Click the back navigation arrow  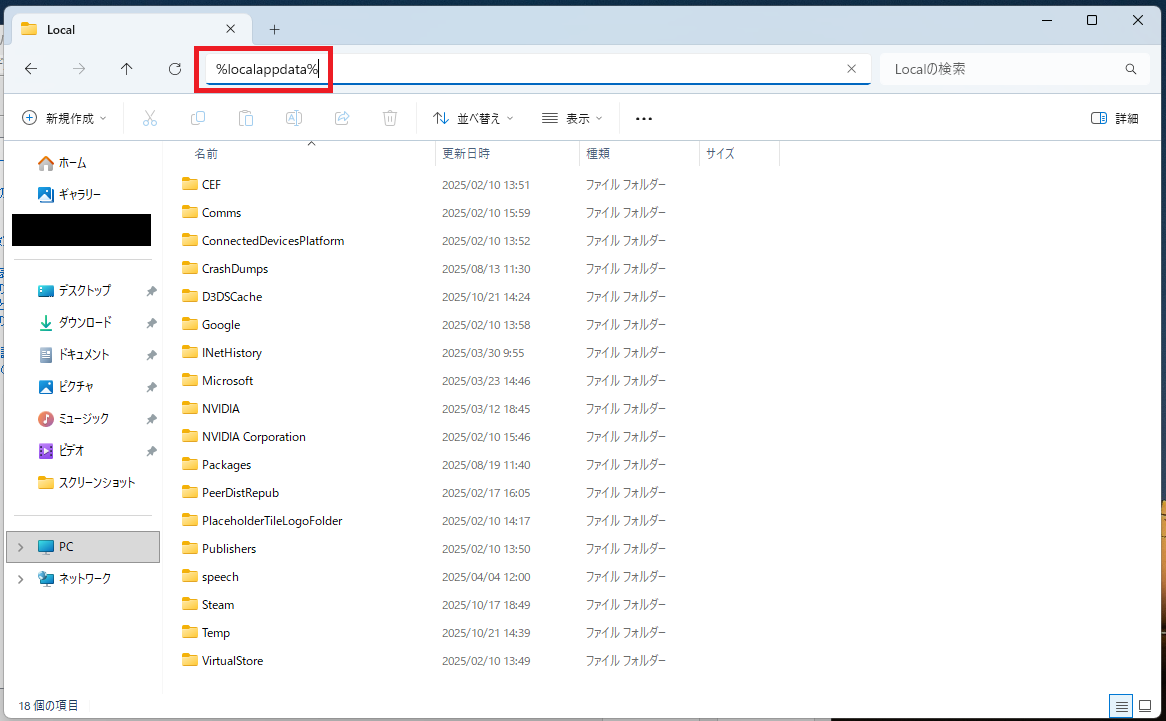click(31, 69)
